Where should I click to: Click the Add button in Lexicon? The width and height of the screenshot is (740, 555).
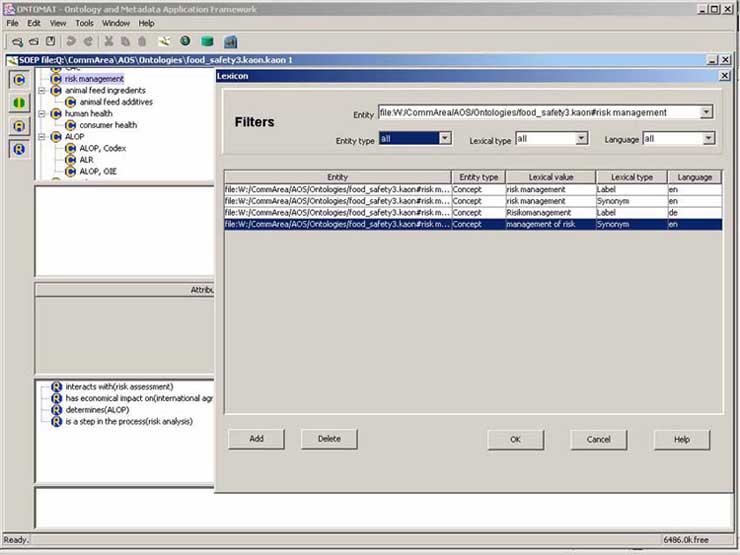point(257,439)
